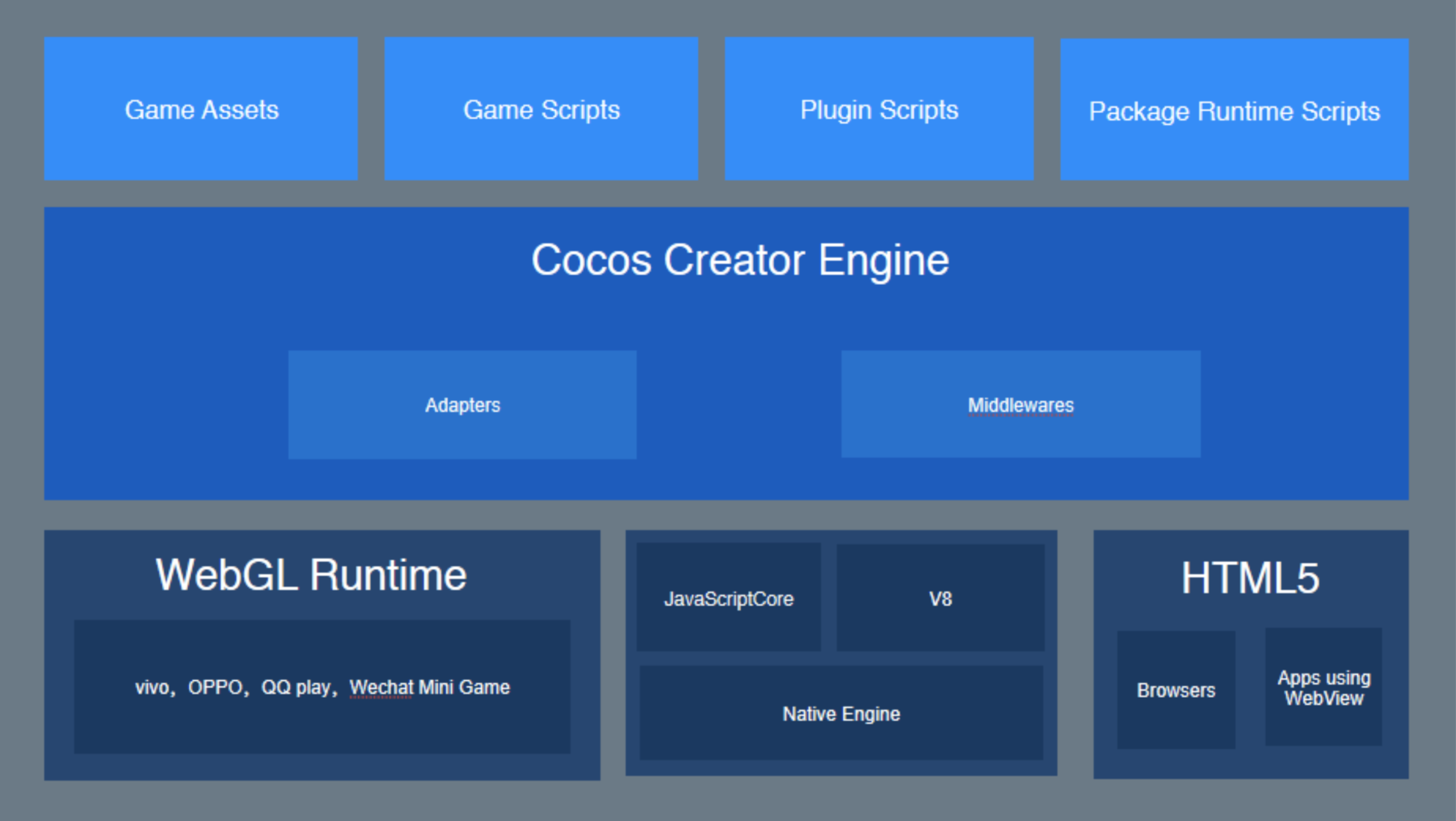Screen dimensions: 1456x821
Task: Select the vivo label in the runtime list
Action: coord(152,687)
